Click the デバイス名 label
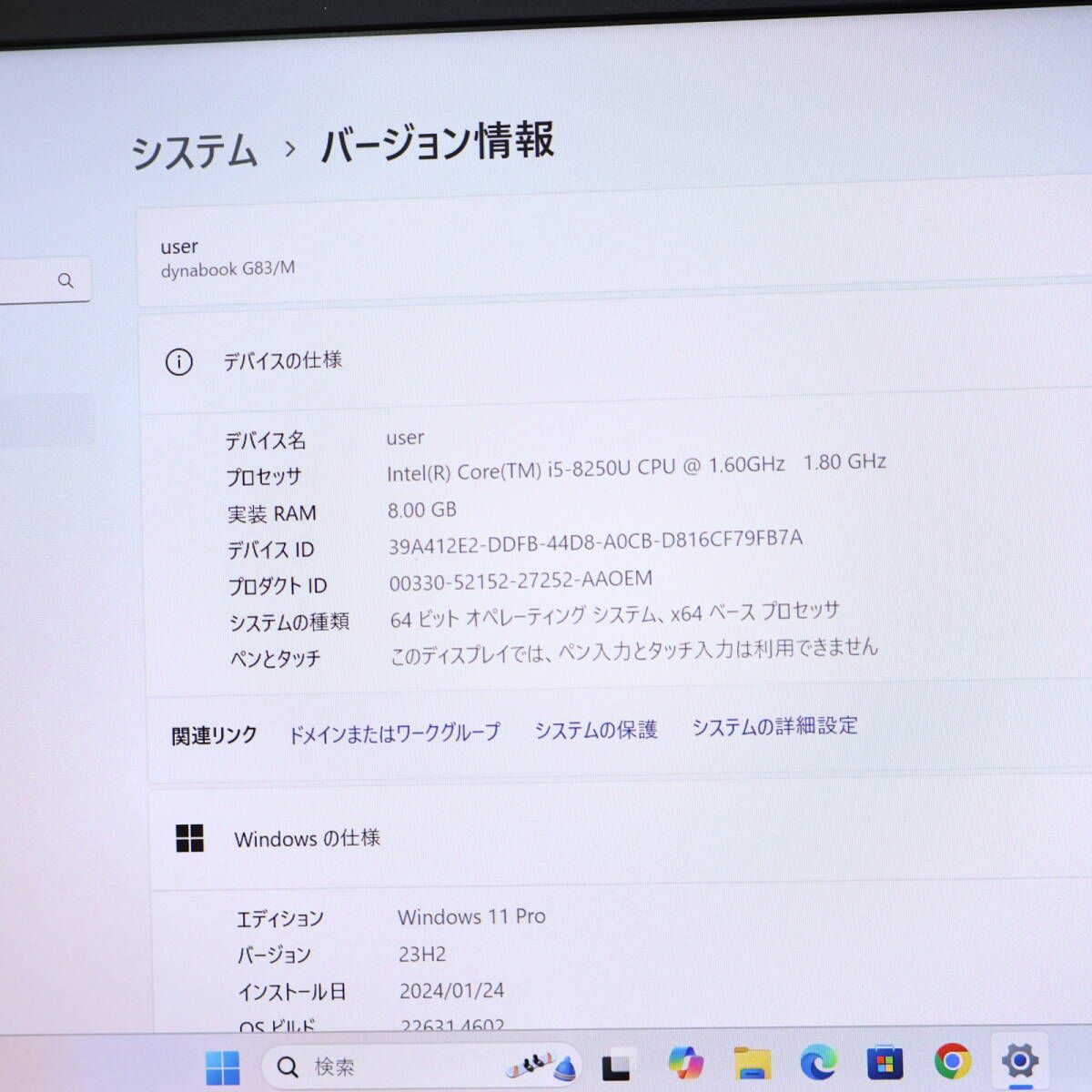The width and height of the screenshot is (1092, 1092). coord(266,440)
